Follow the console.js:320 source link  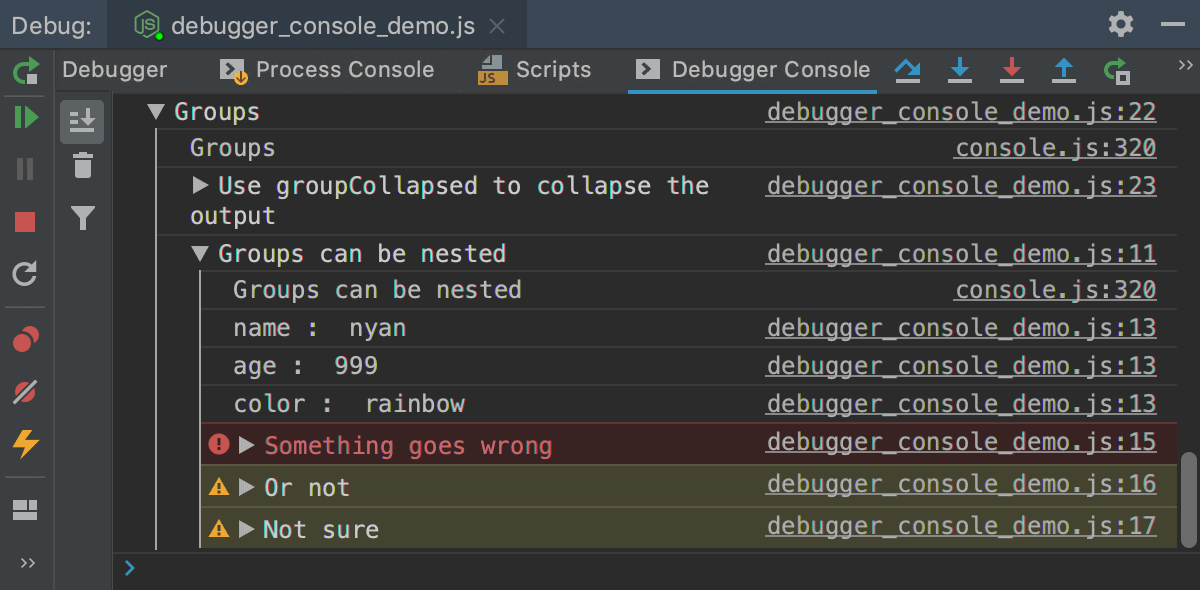click(x=1054, y=147)
